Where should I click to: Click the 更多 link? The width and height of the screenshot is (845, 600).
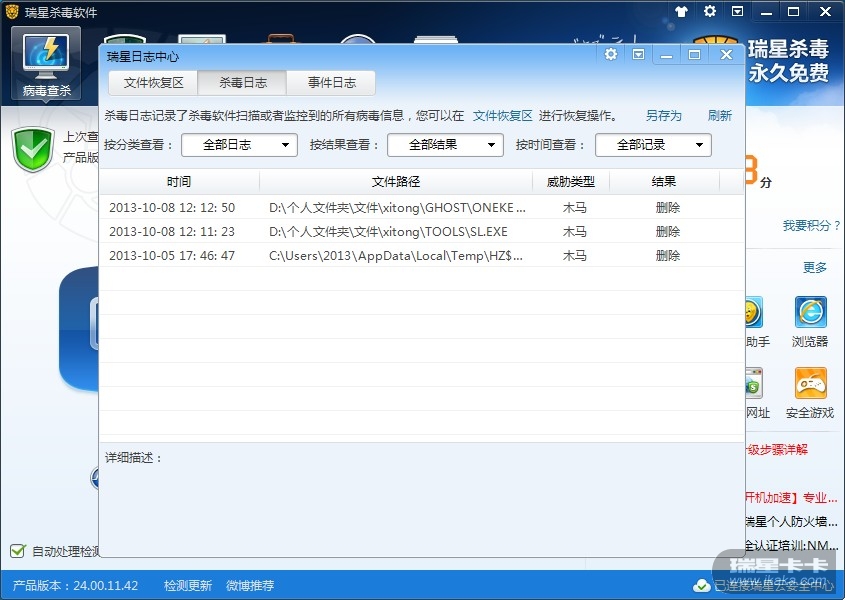pyautogui.click(x=814, y=267)
